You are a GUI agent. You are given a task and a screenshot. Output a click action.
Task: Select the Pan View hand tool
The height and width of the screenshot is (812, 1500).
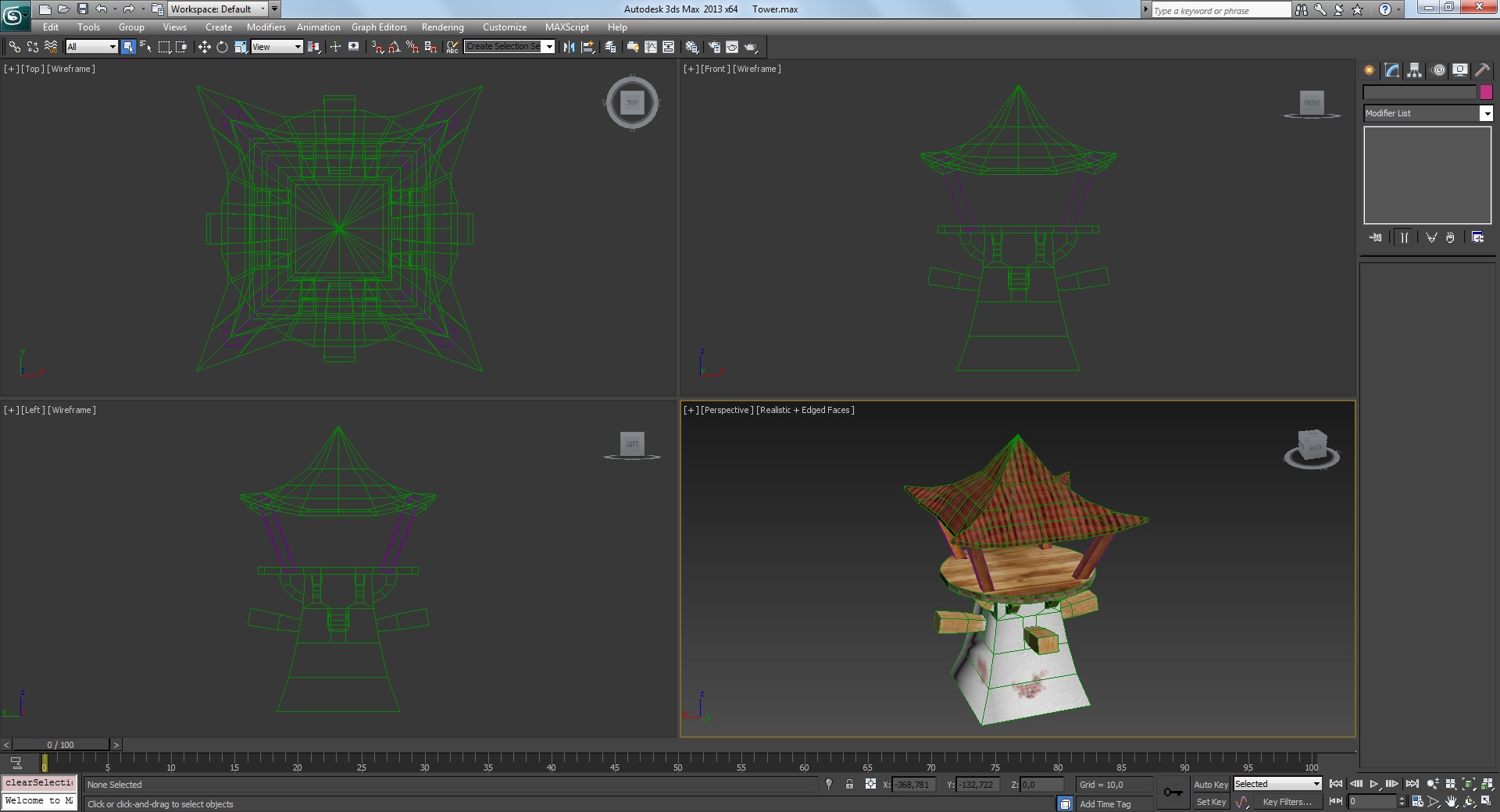point(1451,802)
